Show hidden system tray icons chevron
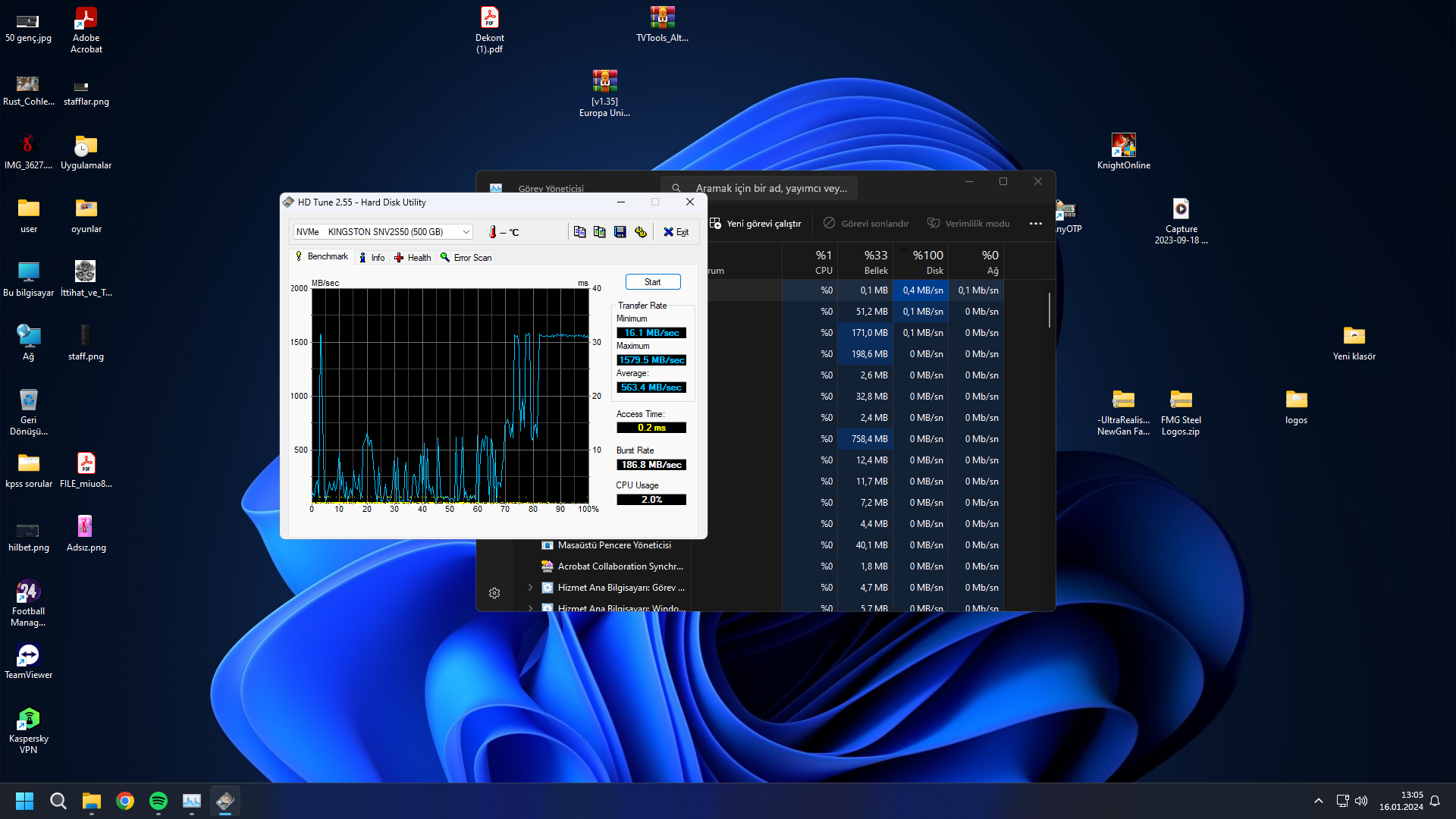 pyautogui.click(x=1318, y=801)
